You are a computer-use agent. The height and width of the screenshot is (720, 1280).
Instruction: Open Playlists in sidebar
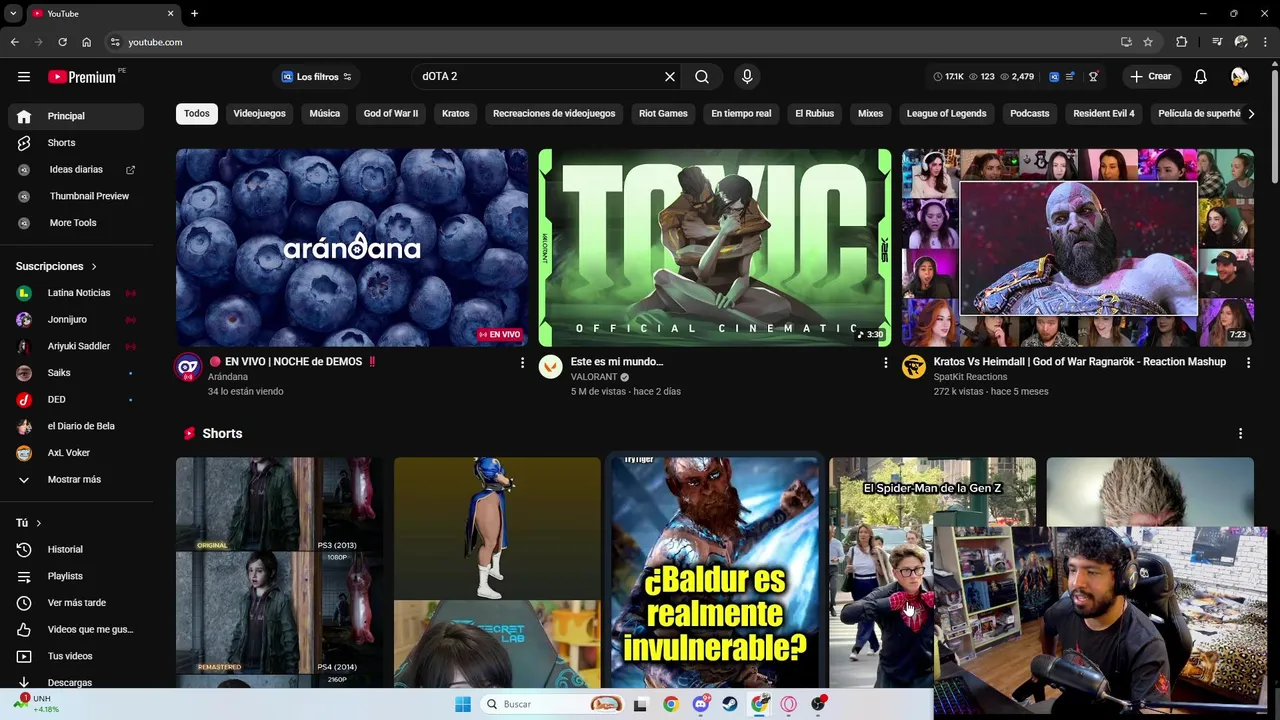point(76,577)
